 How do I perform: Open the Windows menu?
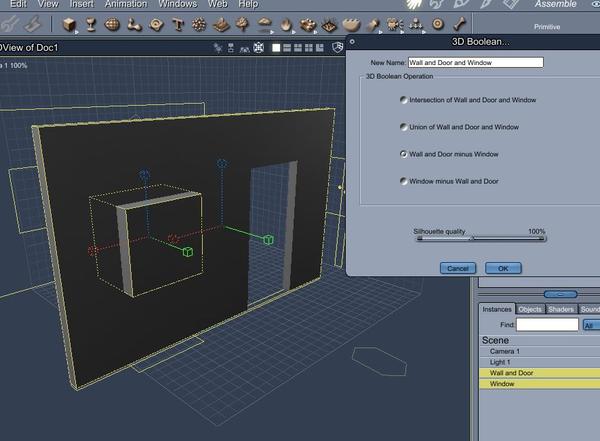click(x=178, y=4)
